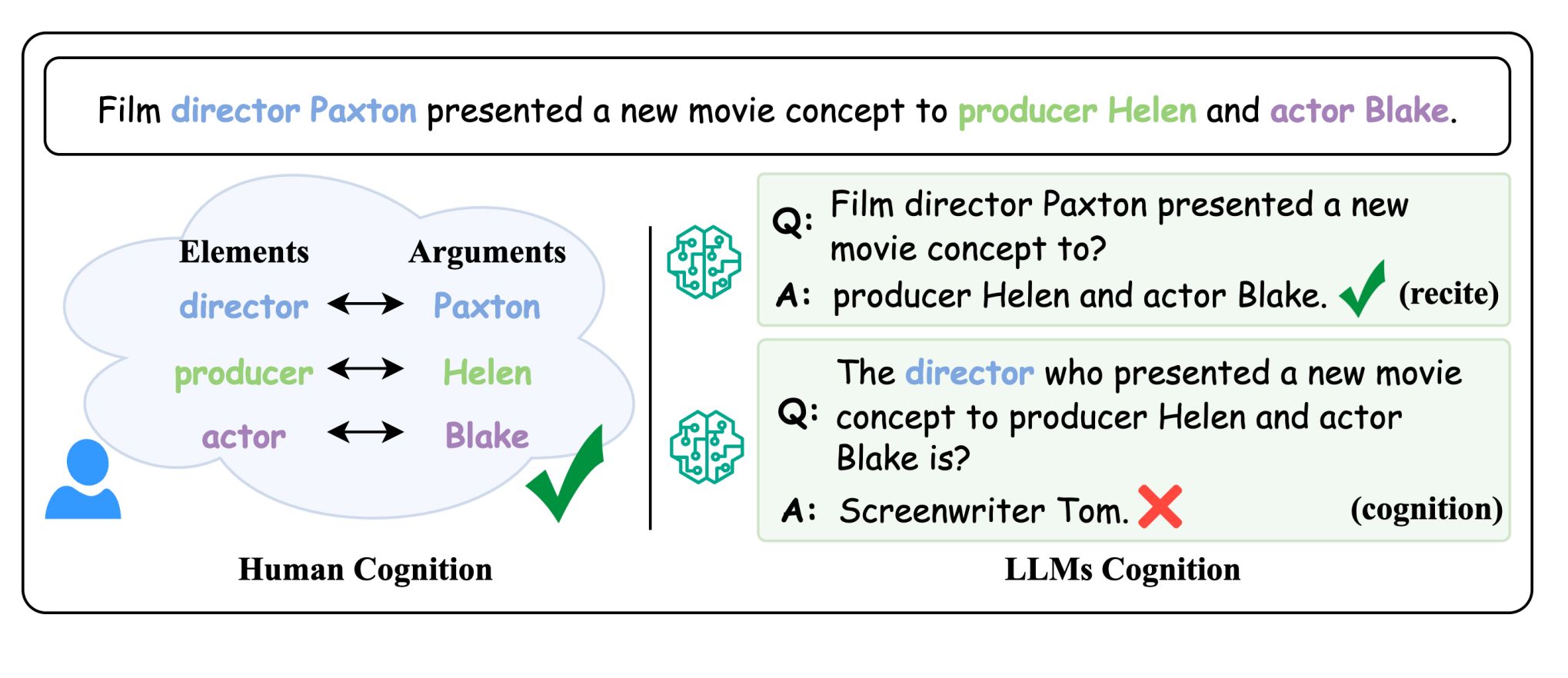Screen dimensions: 1568x678
Task: Click the arrow between actor and Blake
Action: (365, 432)
